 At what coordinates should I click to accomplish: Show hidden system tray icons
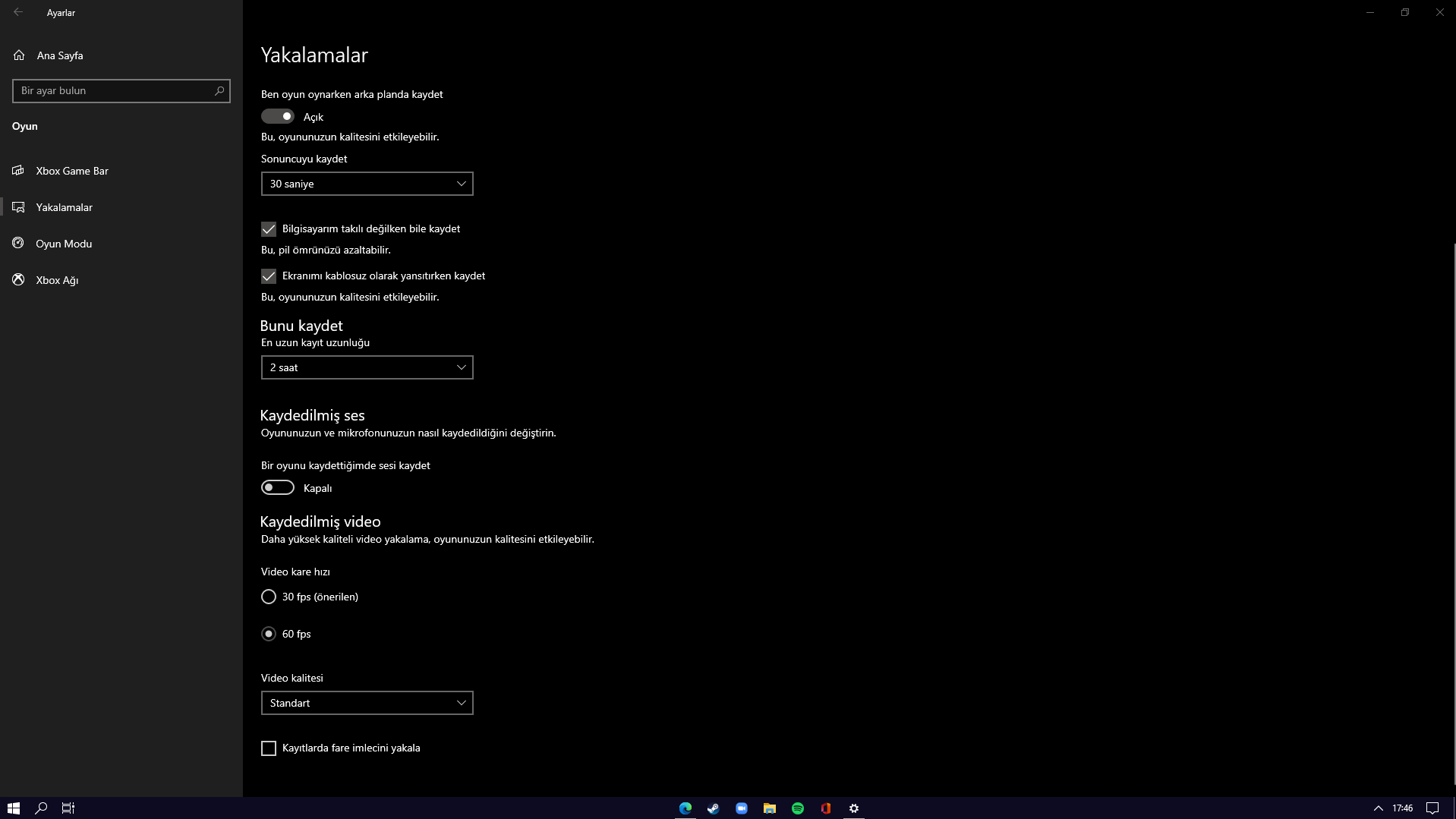1379,808
